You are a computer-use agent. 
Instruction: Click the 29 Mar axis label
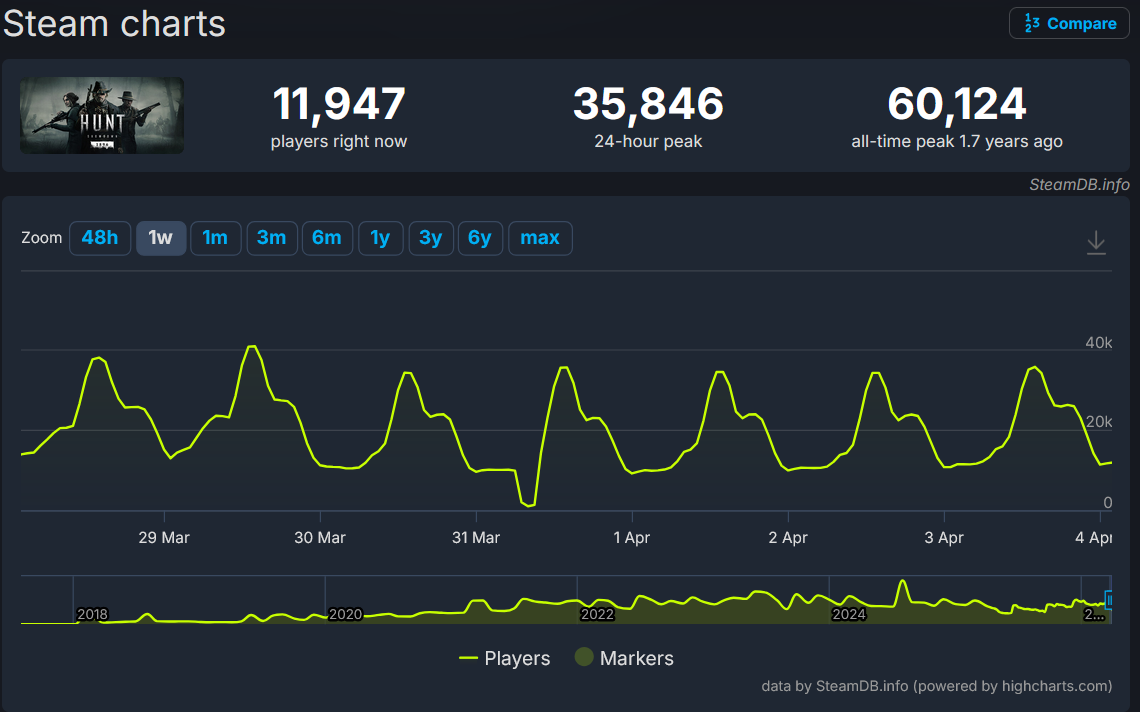164,537
